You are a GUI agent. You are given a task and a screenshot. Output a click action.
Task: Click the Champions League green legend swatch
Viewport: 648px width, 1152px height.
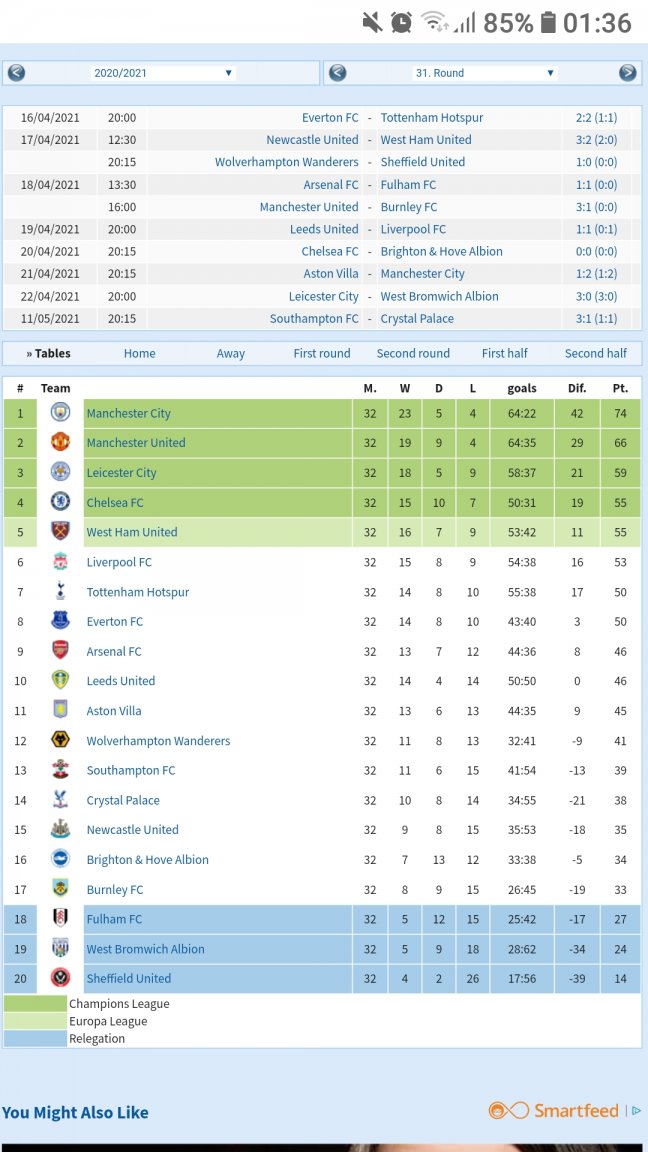[x=35, y=1004]
